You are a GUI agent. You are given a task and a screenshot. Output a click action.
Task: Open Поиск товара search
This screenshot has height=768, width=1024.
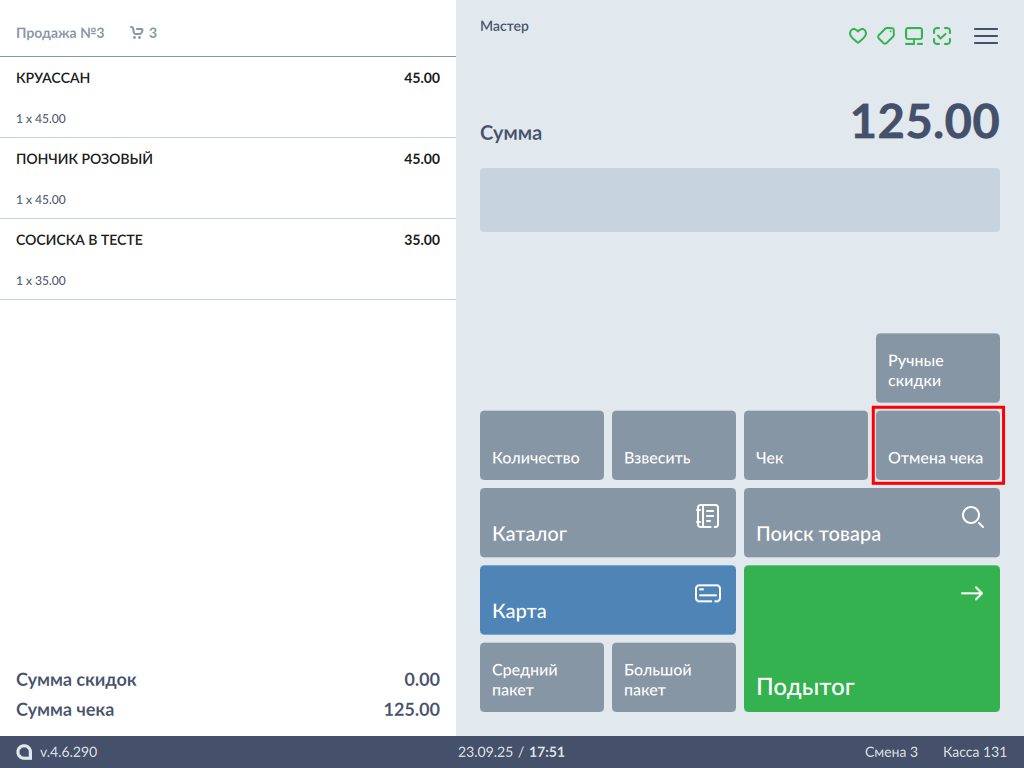click(871, 522)
